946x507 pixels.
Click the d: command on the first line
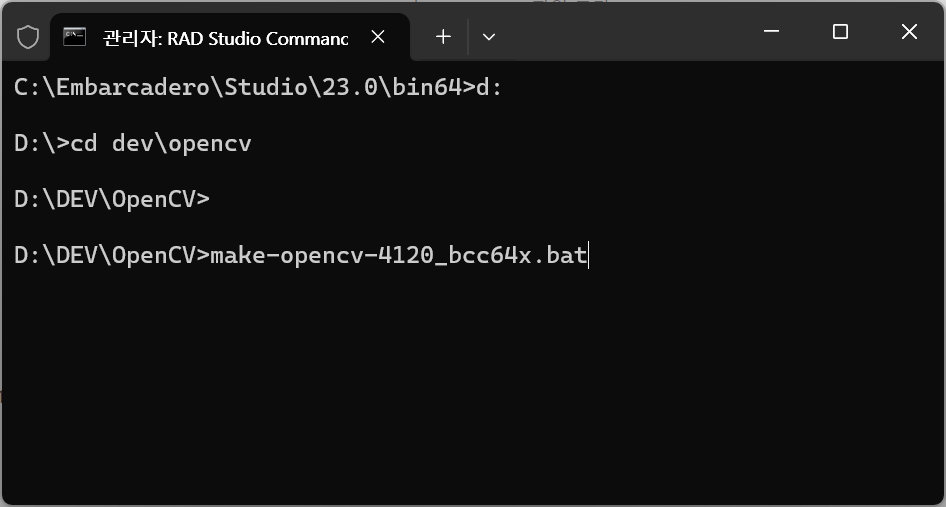click(x=489, y=88)
